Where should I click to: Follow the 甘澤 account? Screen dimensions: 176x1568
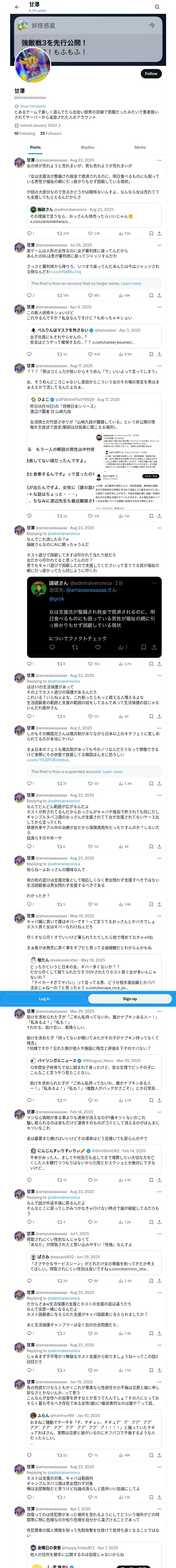(150, 74)
